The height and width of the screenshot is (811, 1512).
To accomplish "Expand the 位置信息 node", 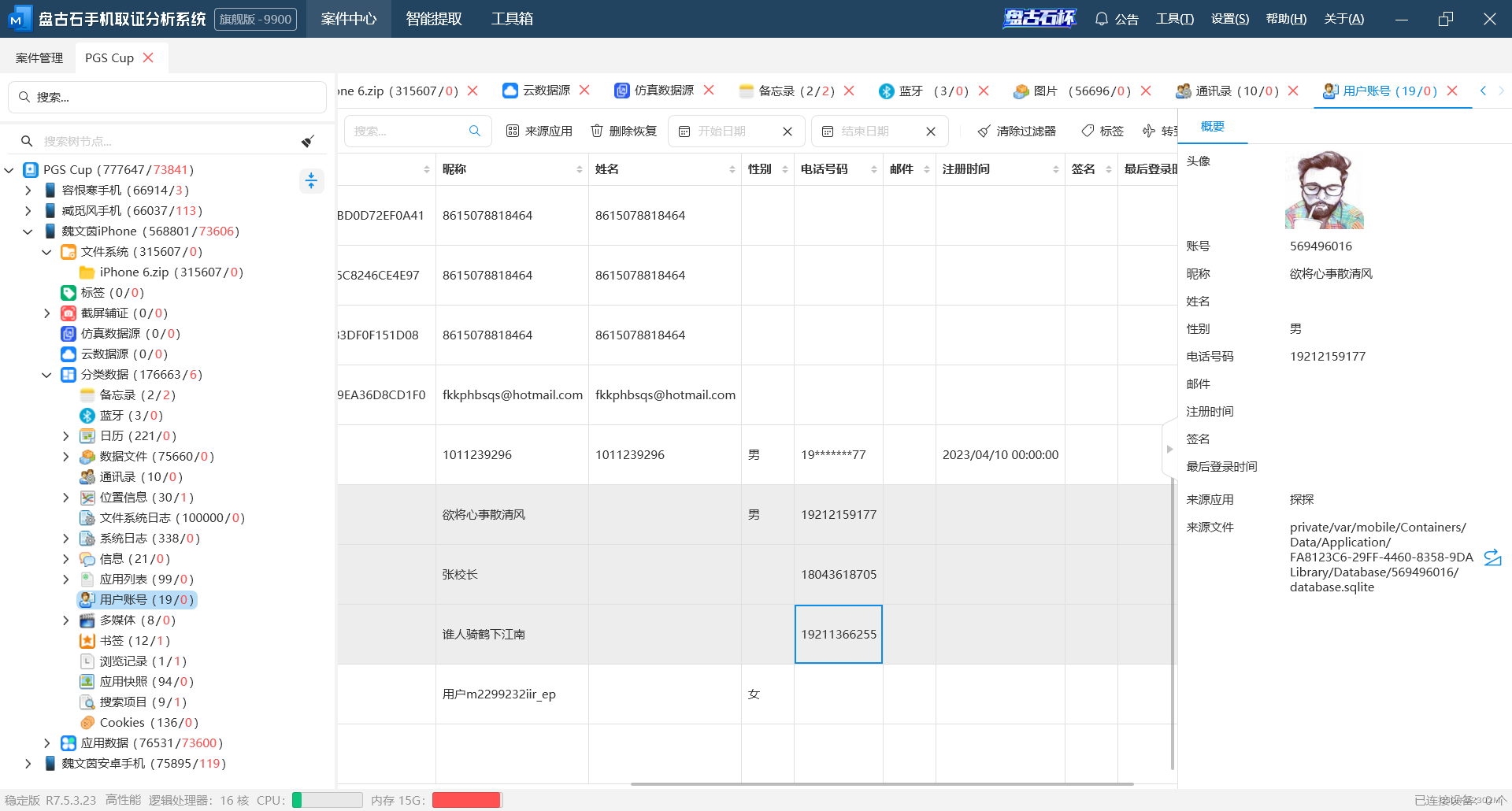I will coord(66,497).
